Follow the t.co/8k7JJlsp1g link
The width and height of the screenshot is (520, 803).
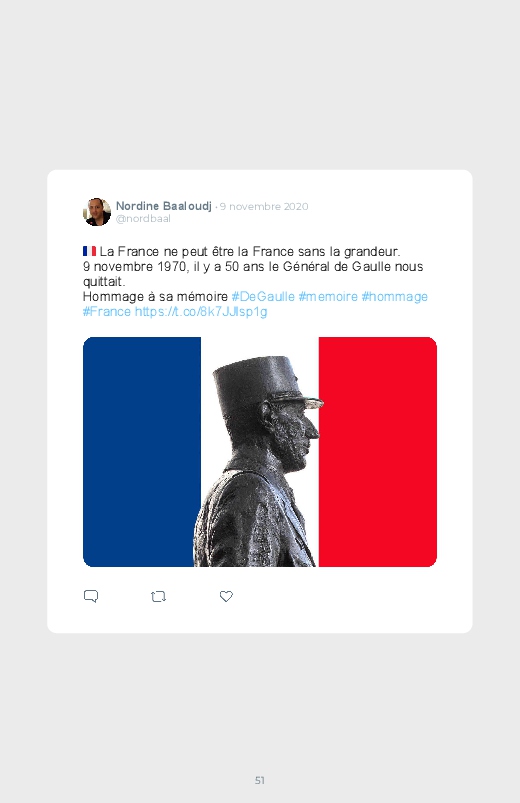pos(201,312)
